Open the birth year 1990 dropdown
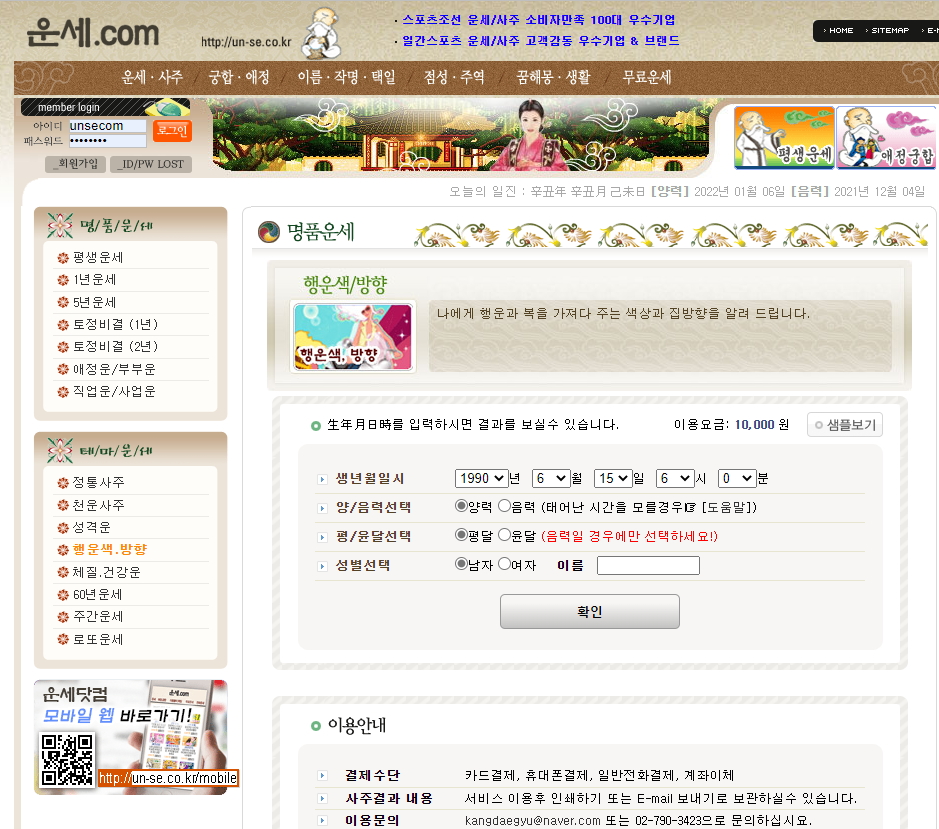939x829 pixels. [x=481, y=479]
